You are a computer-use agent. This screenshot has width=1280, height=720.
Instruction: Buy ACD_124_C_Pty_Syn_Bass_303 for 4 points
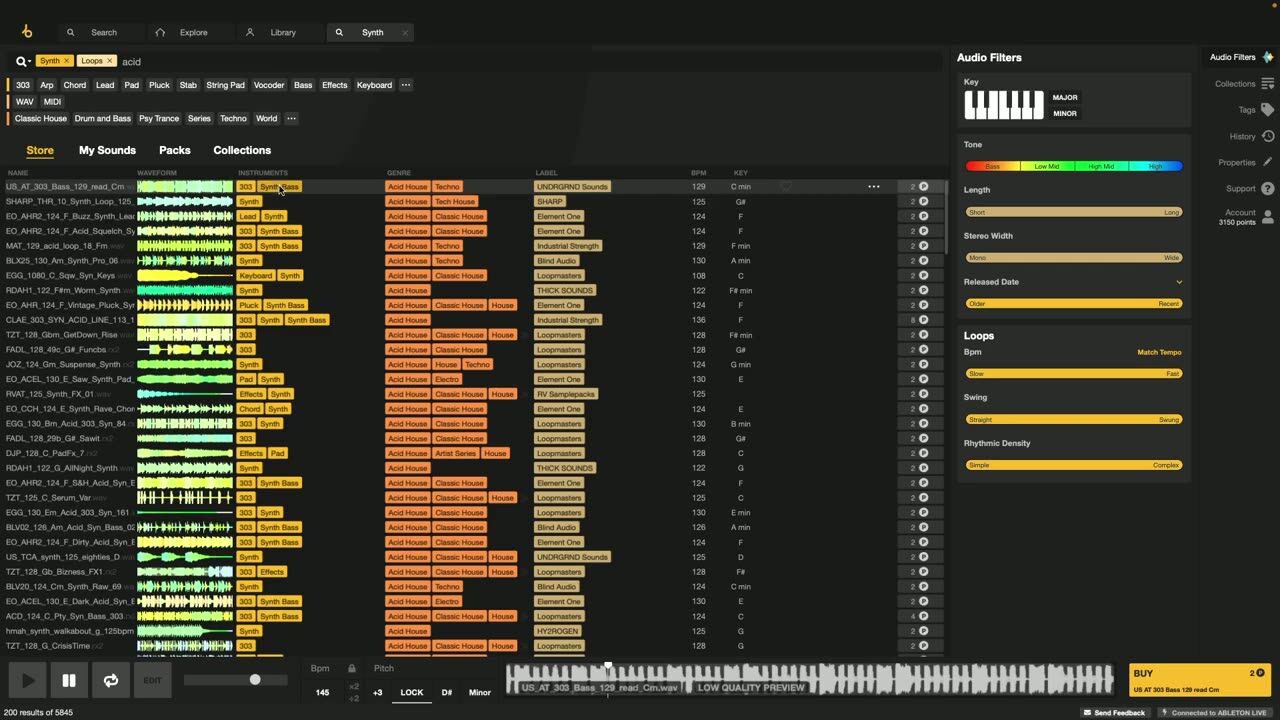tap(919, 616)
